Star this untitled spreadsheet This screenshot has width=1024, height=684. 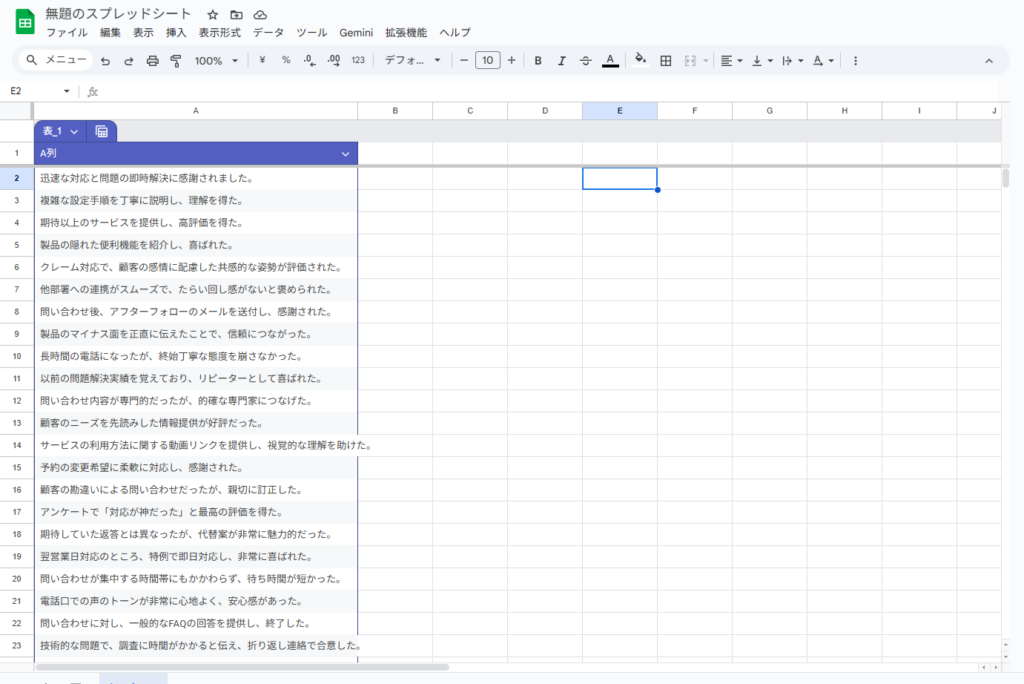(212, 15)
